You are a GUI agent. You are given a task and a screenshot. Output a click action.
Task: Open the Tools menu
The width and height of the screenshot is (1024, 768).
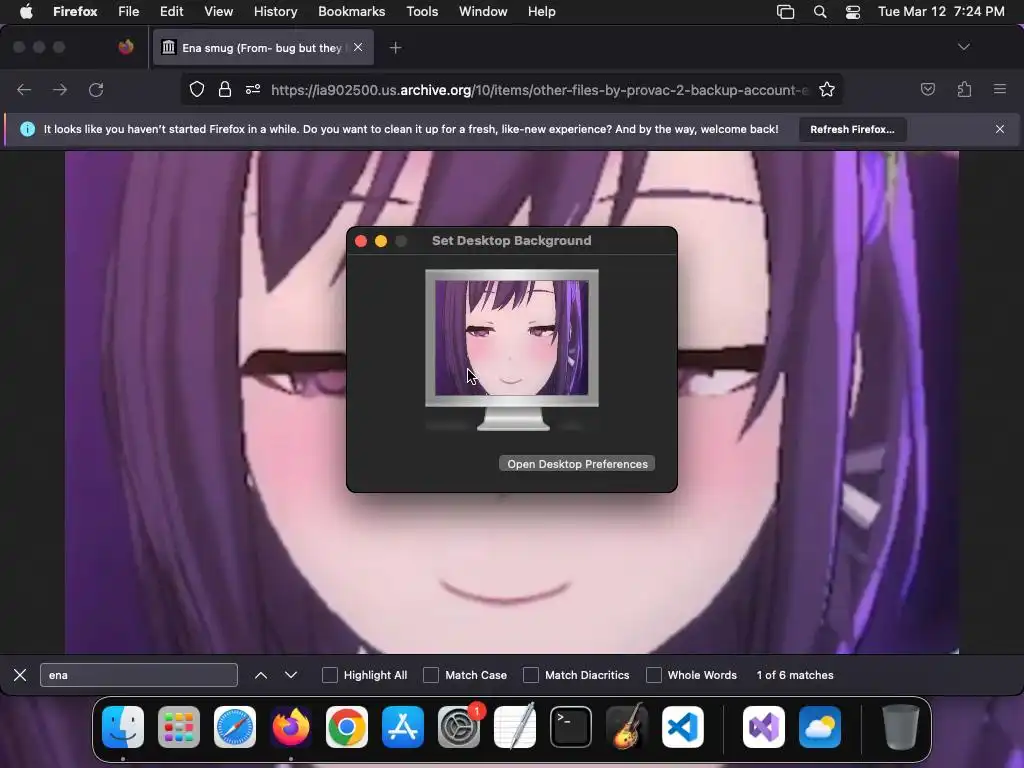pos(422,12)
